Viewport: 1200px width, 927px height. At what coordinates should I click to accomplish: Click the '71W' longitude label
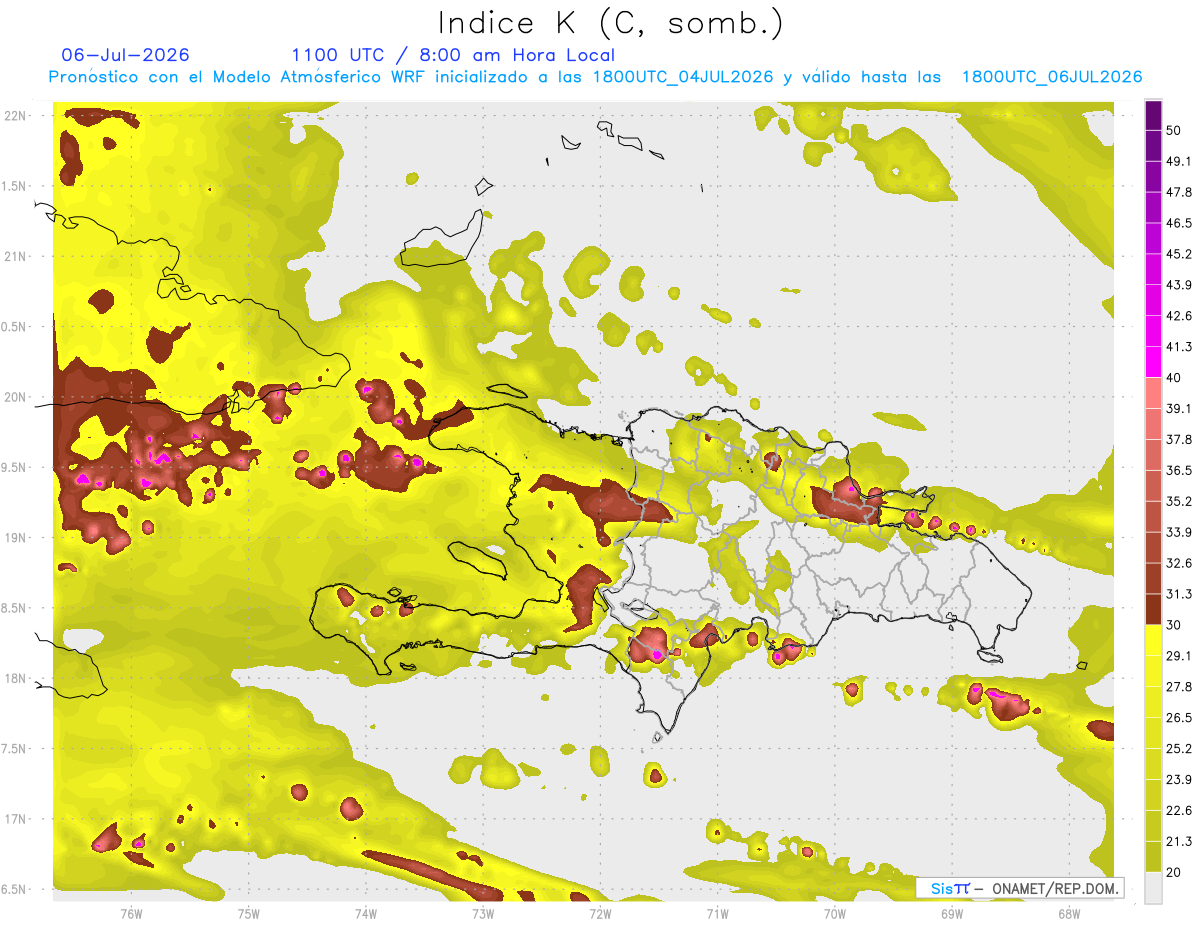[x=717, y=914]
